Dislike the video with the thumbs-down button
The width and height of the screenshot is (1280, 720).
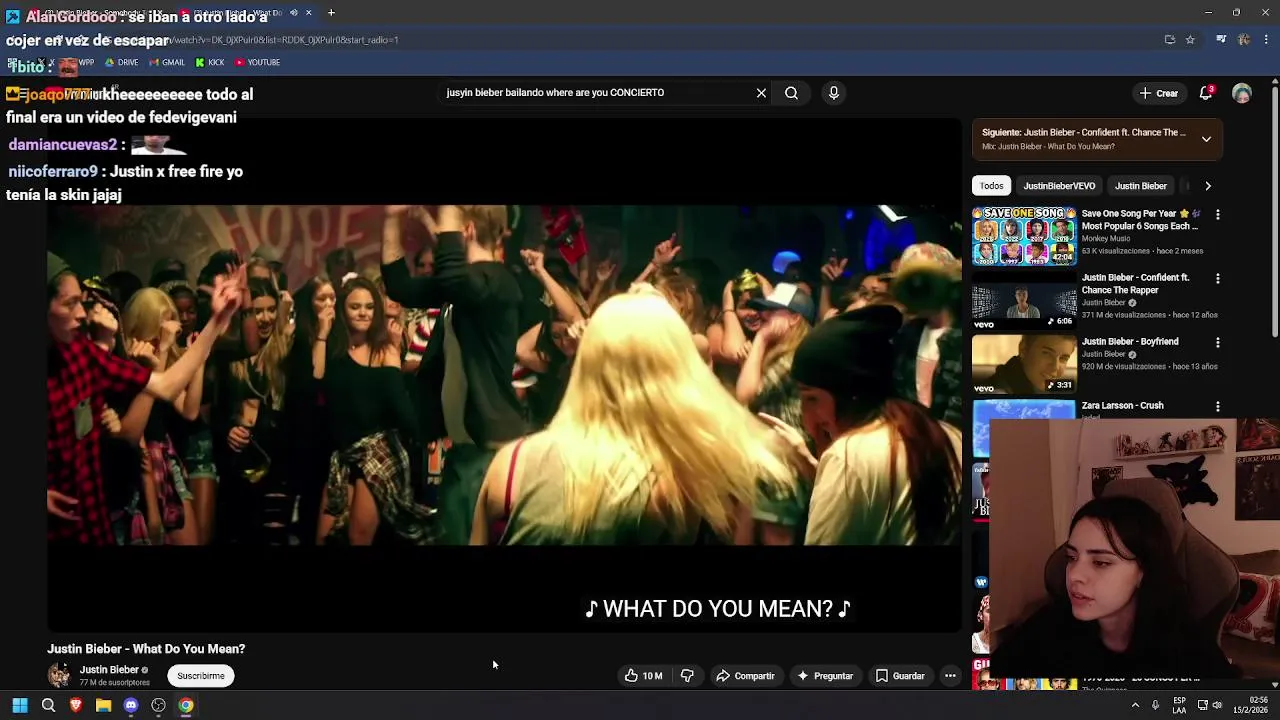coord(687,676)
